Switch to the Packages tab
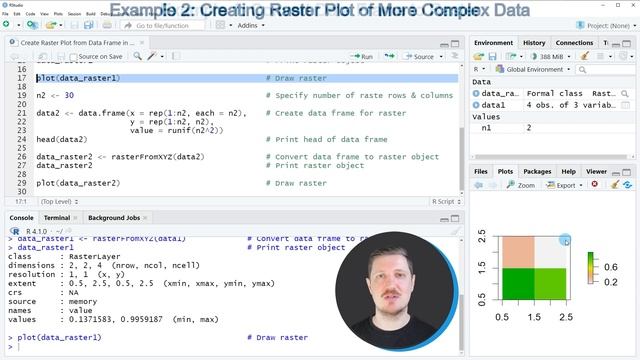640x360 pixels. (x=537, y=171)
